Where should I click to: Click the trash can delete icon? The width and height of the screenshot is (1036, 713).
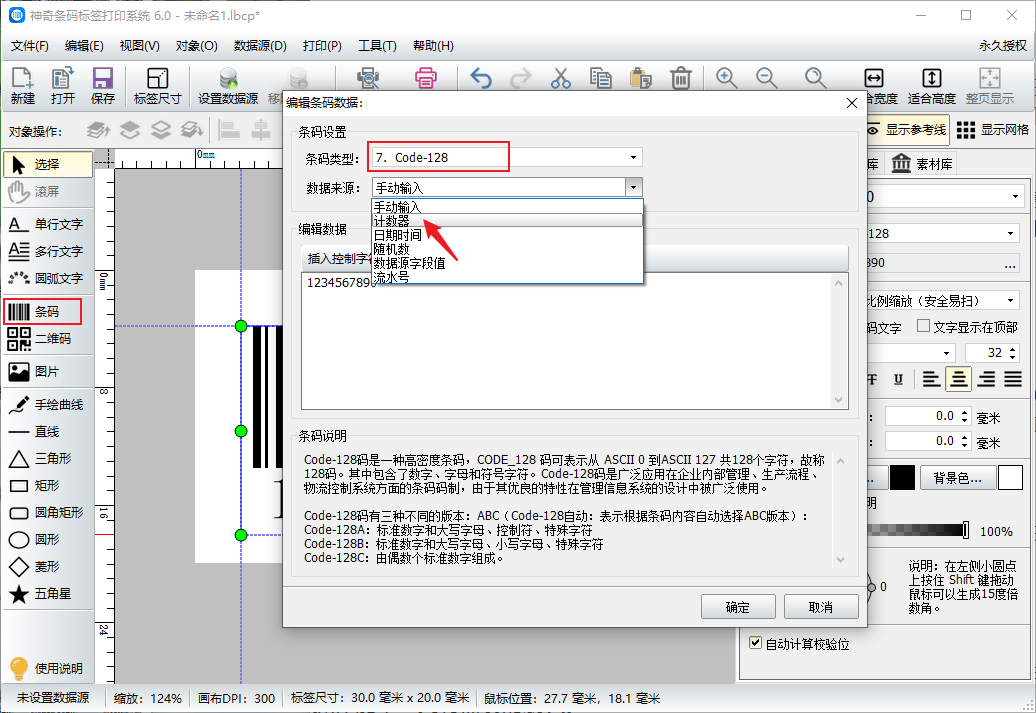(x=680, y=78)
